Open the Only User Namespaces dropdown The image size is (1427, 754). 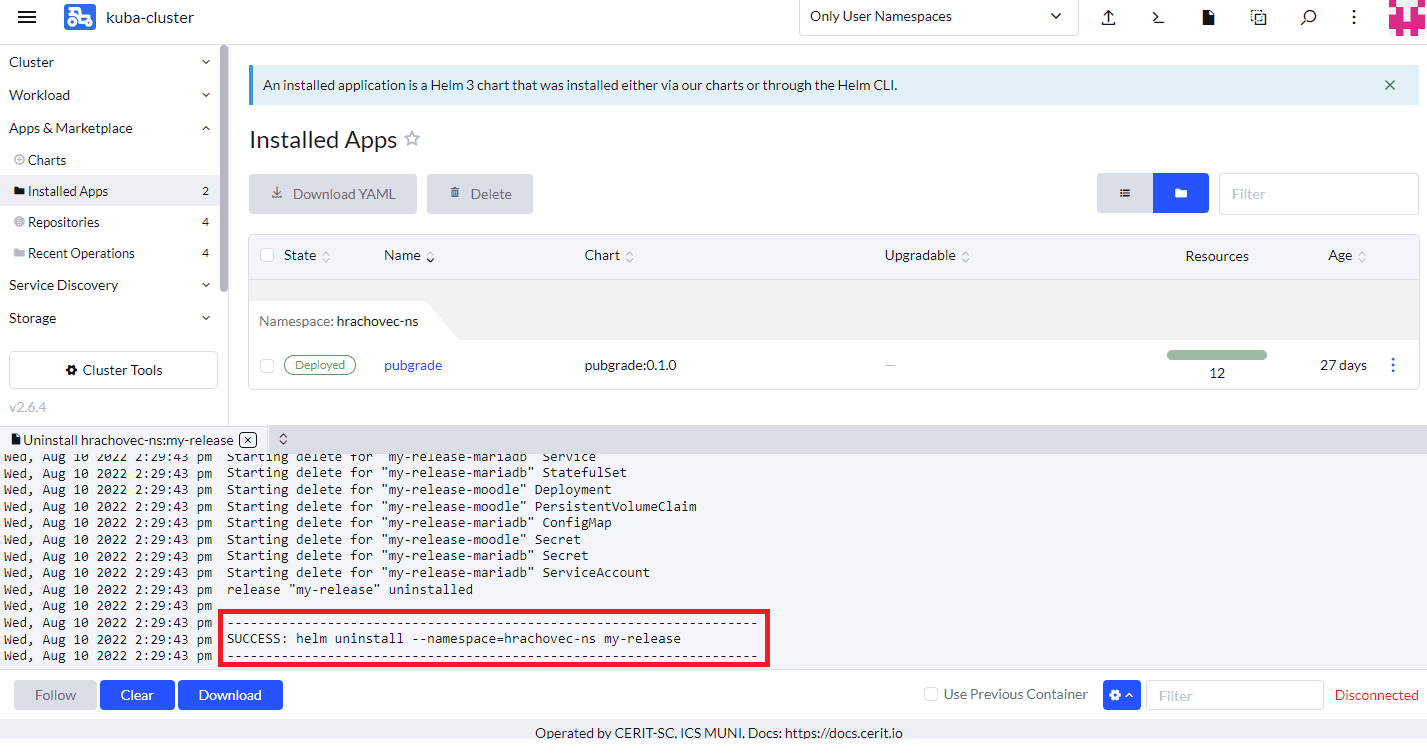tap(938, 17)
